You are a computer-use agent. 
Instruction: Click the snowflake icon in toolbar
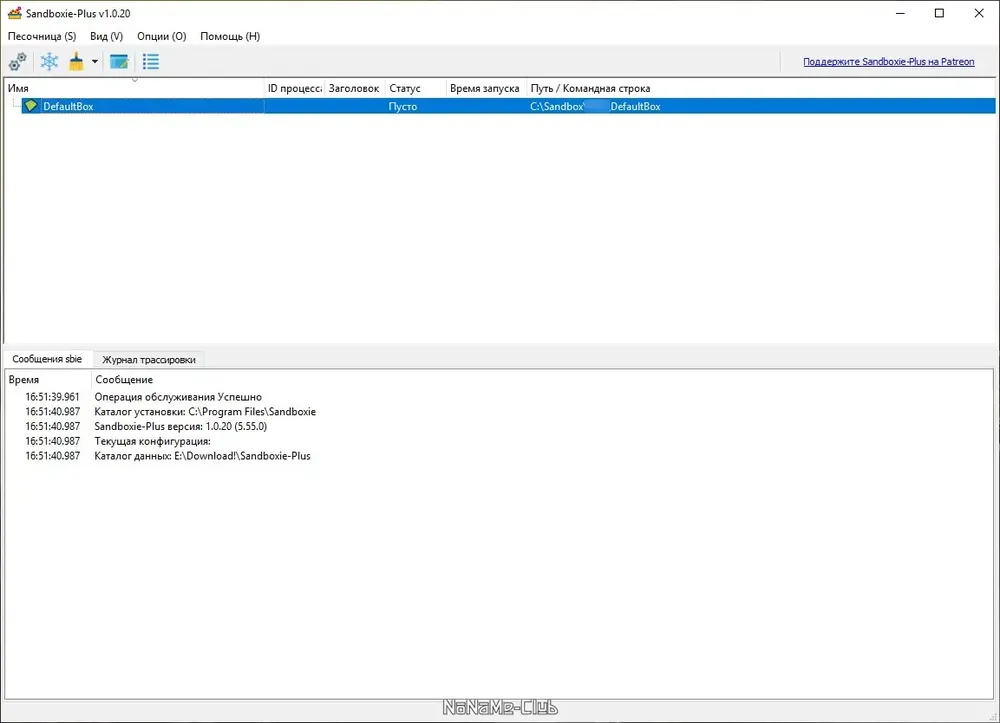(49, 62)
